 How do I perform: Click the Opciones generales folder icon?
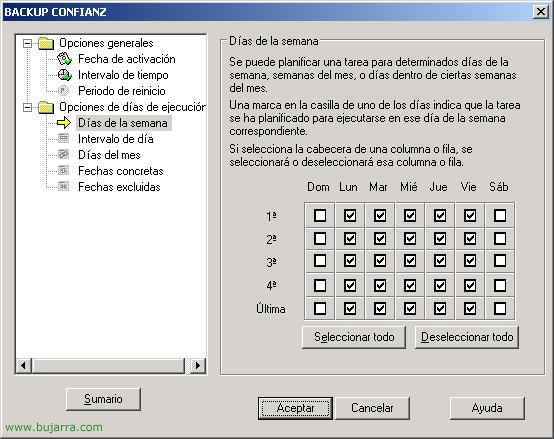tap(46, 43)
